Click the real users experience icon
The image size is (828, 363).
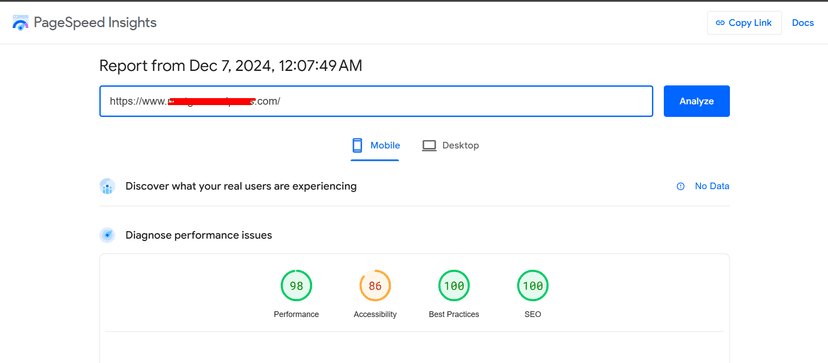pos(107,186)
